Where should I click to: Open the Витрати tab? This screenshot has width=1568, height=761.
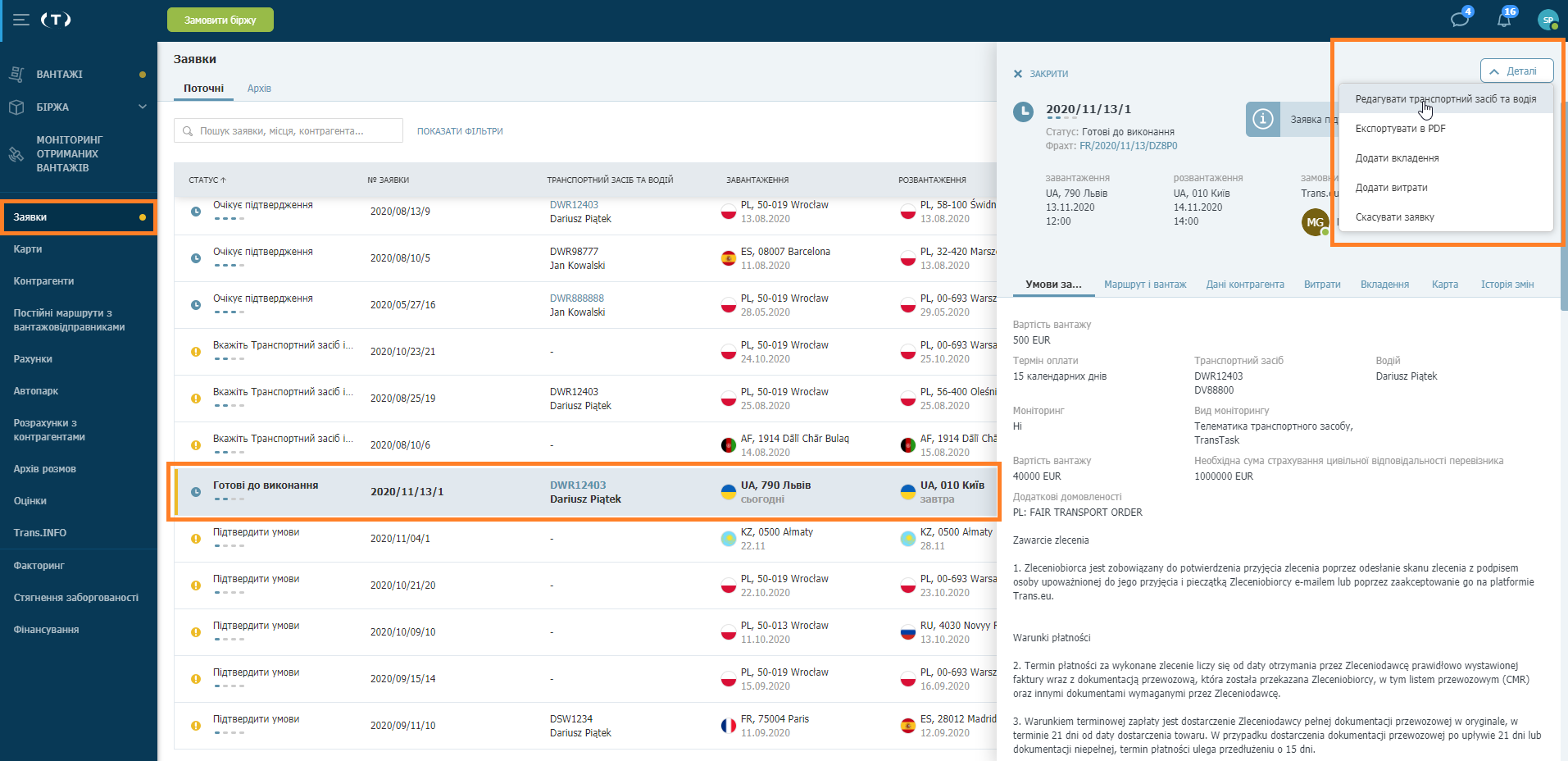(1322, 285)
